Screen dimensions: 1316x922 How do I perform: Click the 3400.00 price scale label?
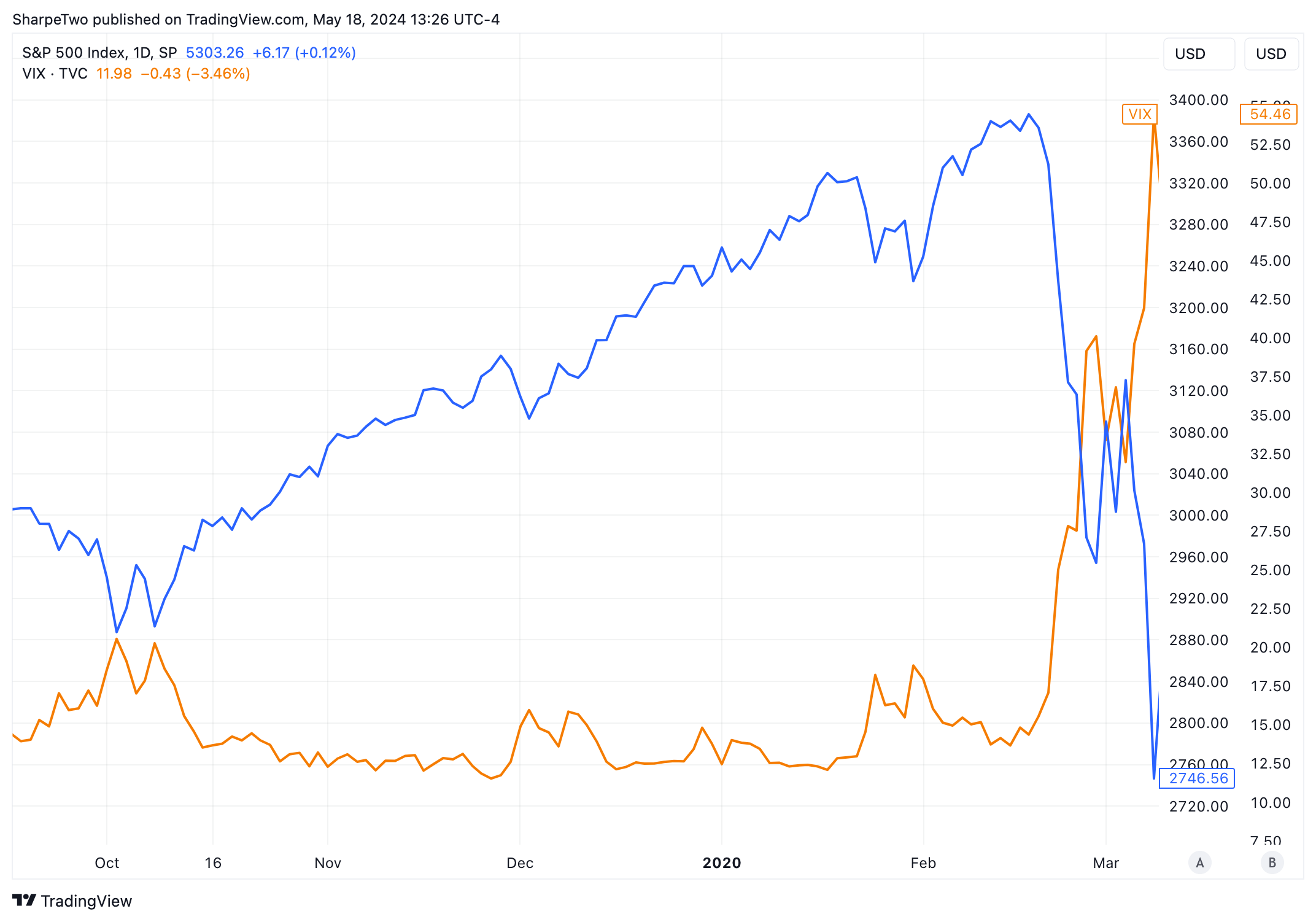tap(1198, 100)
